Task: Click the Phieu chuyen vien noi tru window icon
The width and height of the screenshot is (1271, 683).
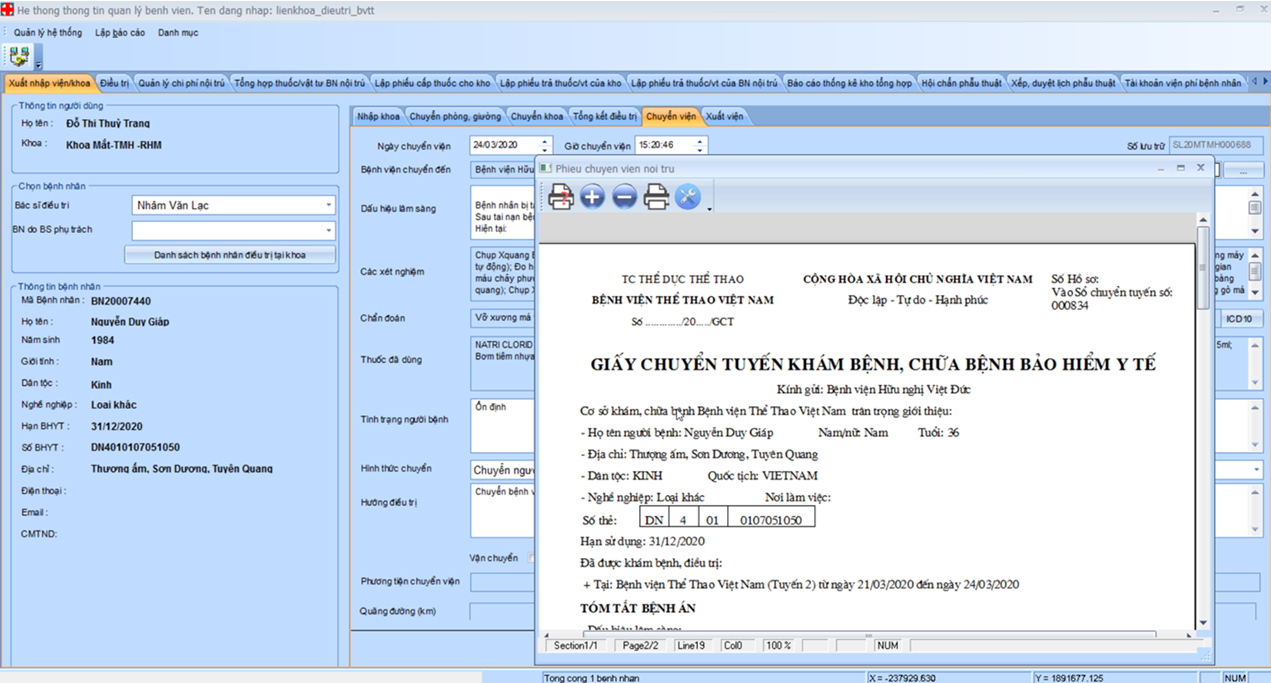Action: coord(546,169)
